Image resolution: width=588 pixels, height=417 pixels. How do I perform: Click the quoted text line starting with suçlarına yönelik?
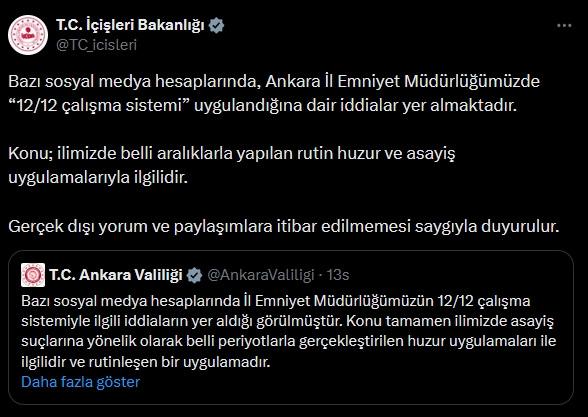point(288,341)
